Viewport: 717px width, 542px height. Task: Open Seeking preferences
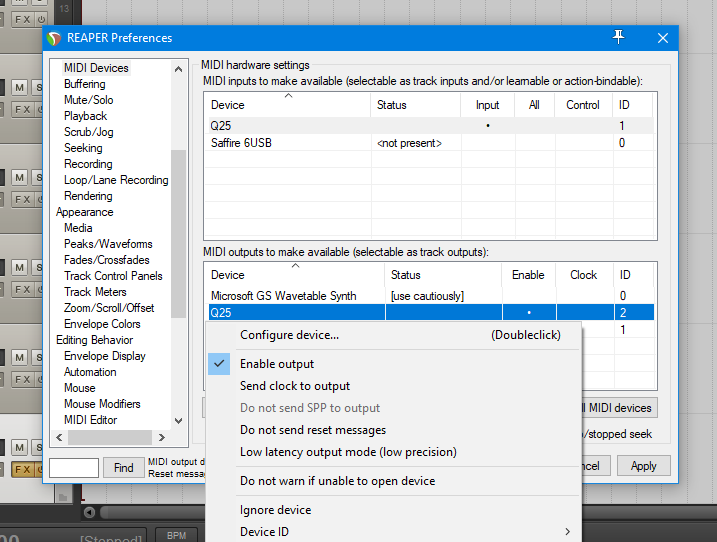click(83, 148)
